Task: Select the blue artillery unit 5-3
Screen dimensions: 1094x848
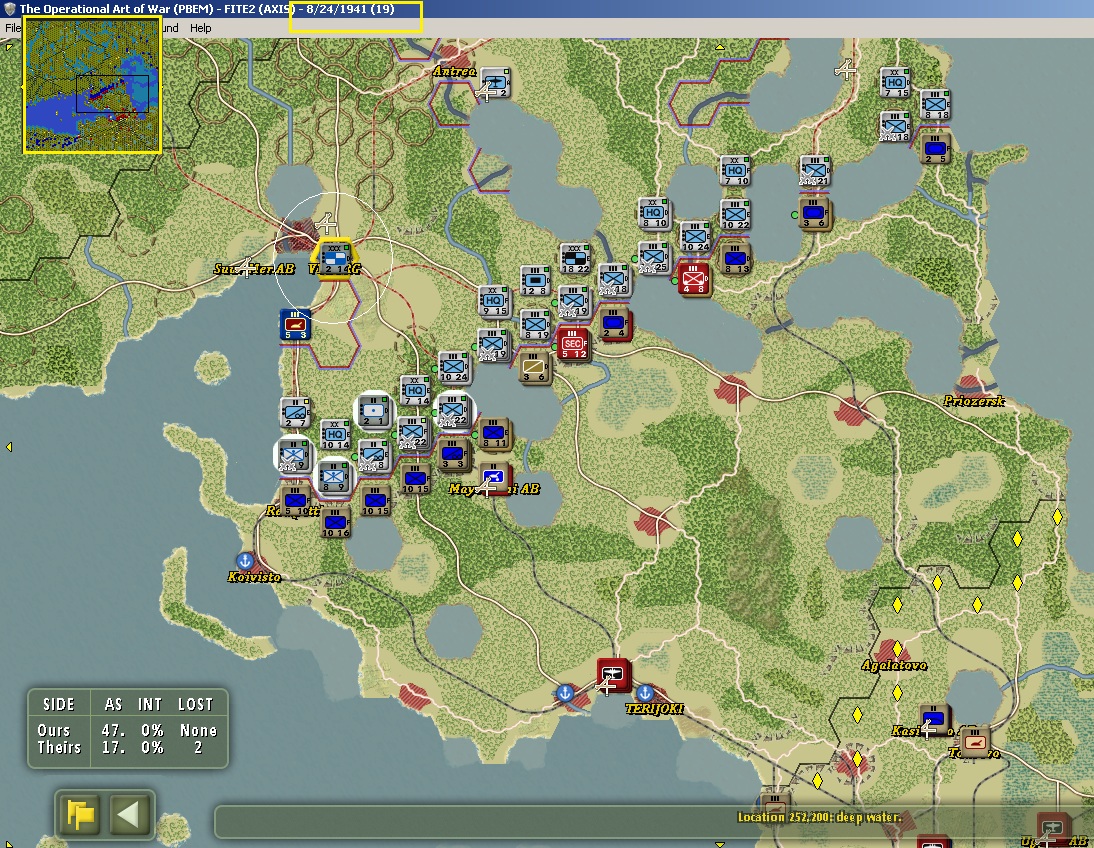Action: click(x=295, y=325)
